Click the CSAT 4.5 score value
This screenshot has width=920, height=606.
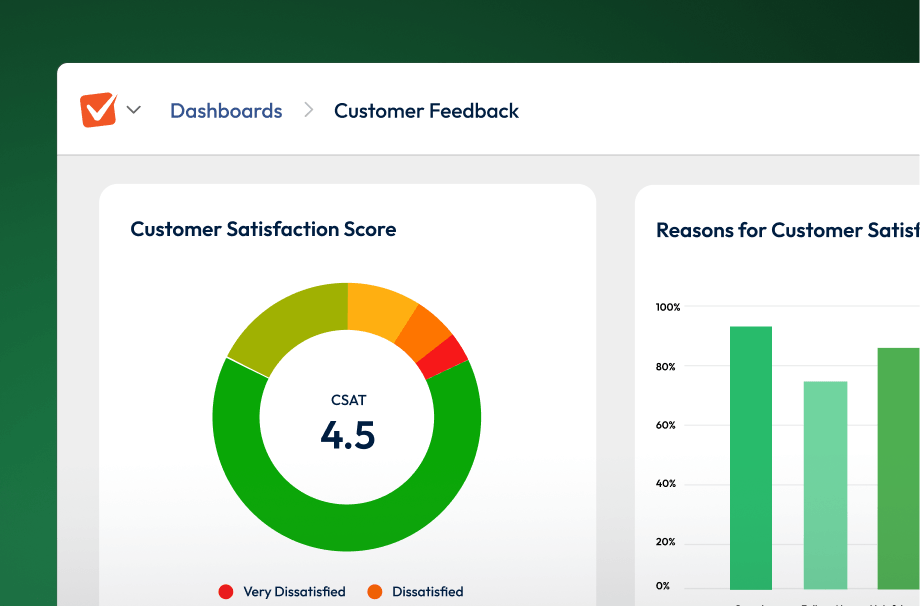347,434
